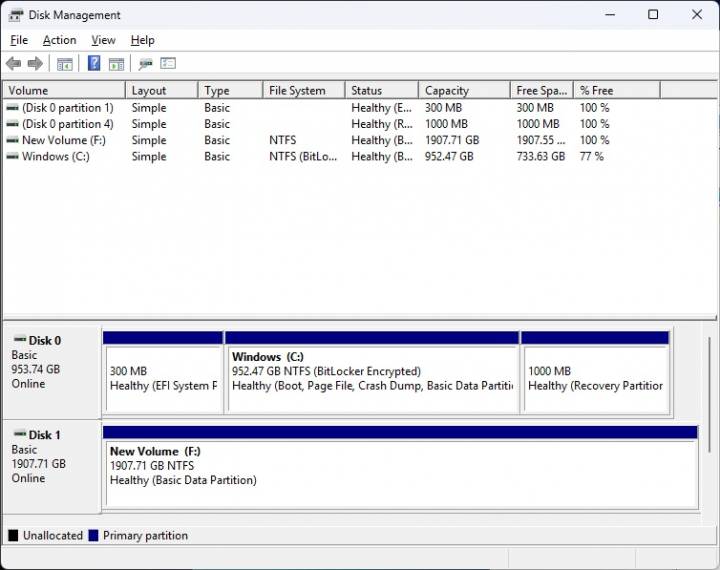This screenshot has height=570, width=720.
Task: Click Show/Hide Console Tree toolbar icon
Action: tap(64, 64)
